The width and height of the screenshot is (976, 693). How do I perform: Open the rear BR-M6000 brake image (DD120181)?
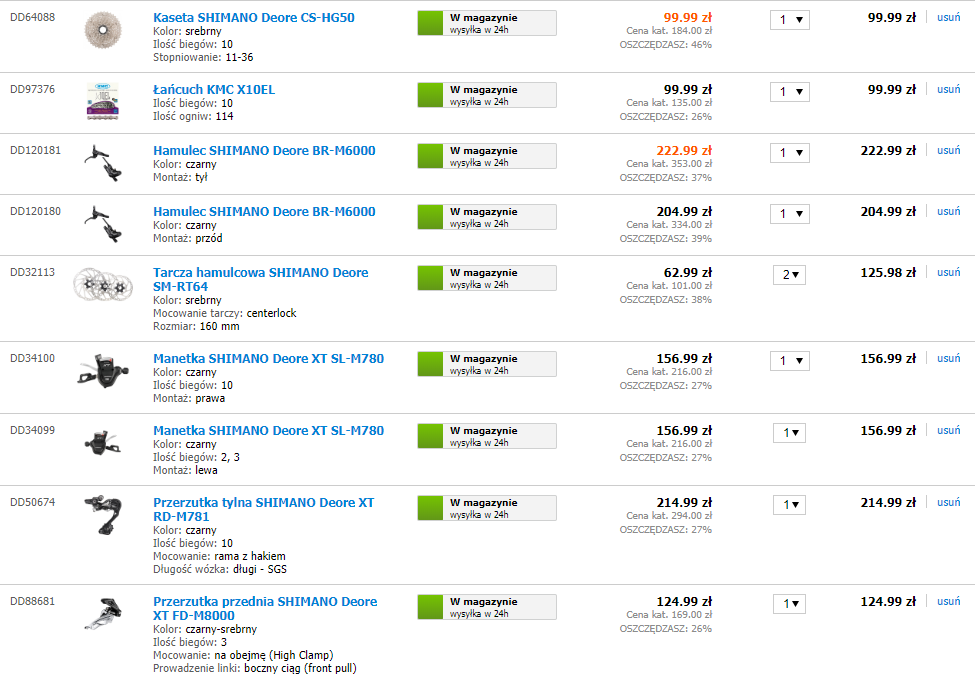click(x=103, y=163)
